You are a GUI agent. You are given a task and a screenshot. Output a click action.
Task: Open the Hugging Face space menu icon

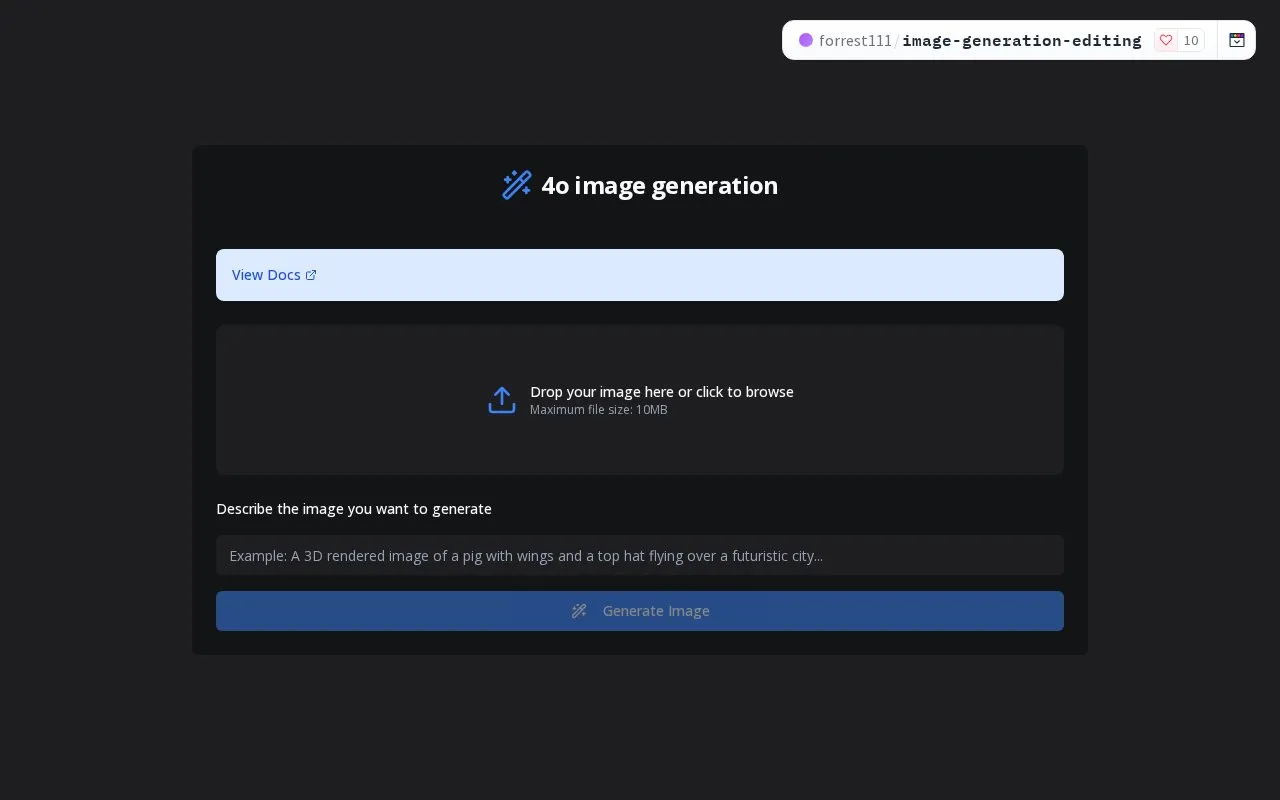tap(1237, 40)
